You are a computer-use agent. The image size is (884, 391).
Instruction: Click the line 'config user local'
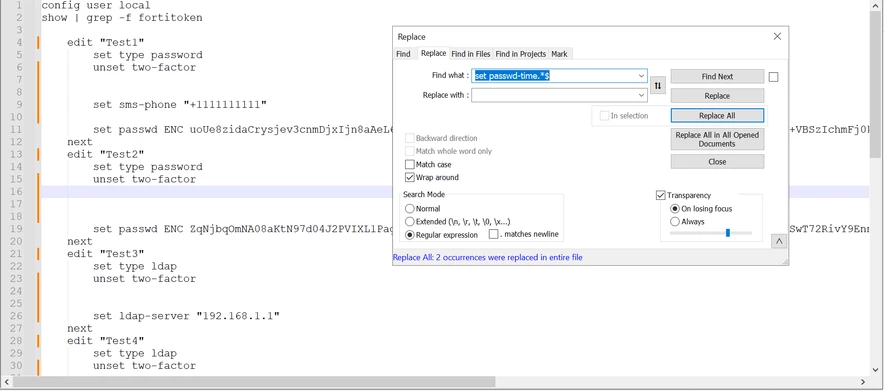(x=96, y=6)
